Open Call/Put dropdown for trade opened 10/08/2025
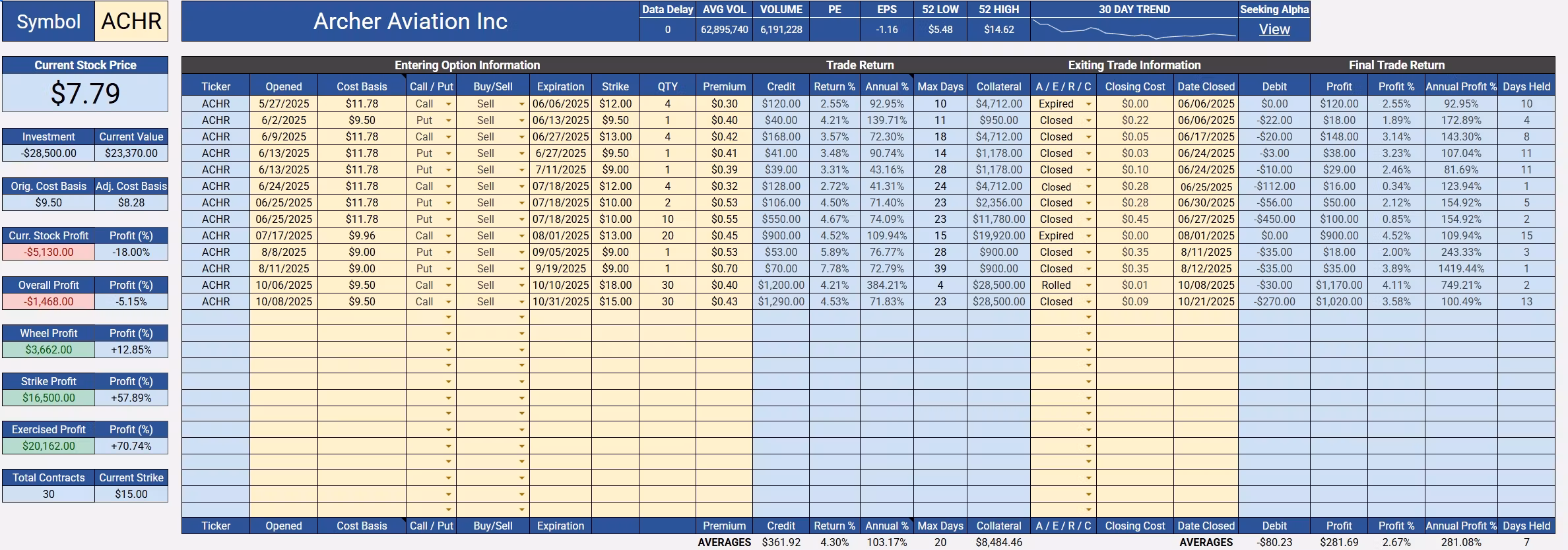The height and width of the screenshot is (550, 1568). point(449,302)
